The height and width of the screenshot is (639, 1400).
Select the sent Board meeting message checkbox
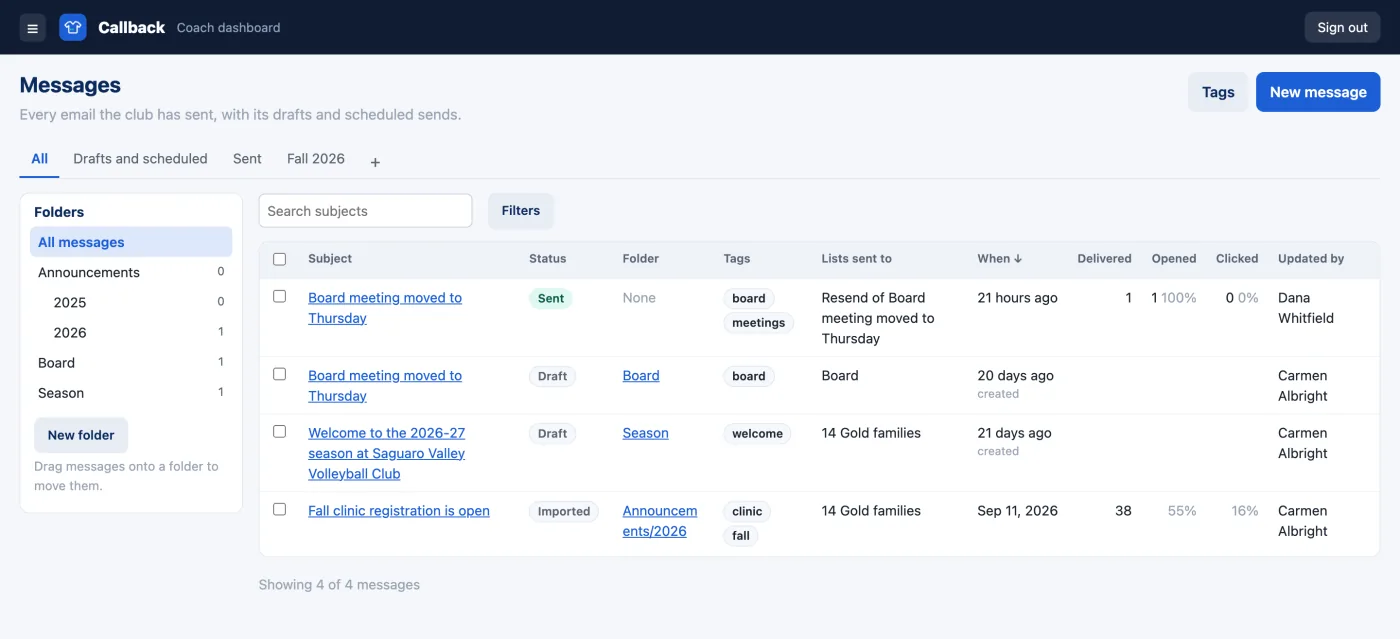click(280, 296)
